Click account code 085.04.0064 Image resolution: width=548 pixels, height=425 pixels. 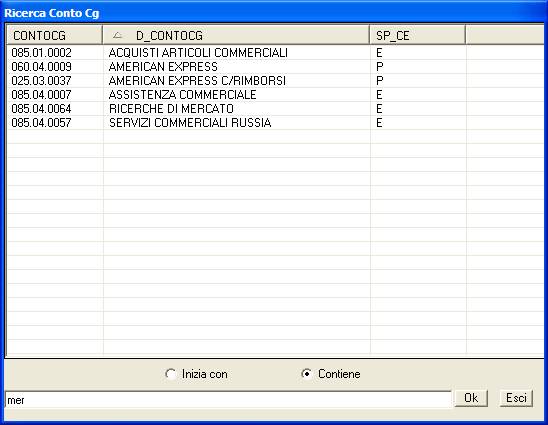point(41,109)
